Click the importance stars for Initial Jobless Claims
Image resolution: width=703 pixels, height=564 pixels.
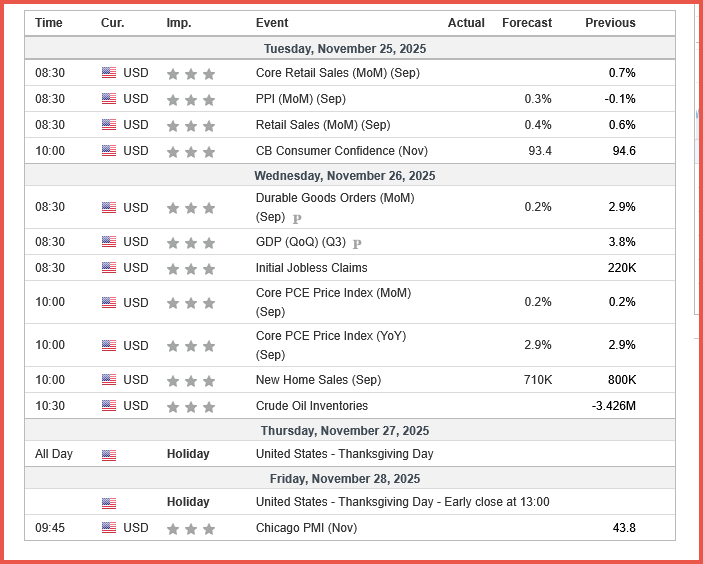click(x=190, y=269)
